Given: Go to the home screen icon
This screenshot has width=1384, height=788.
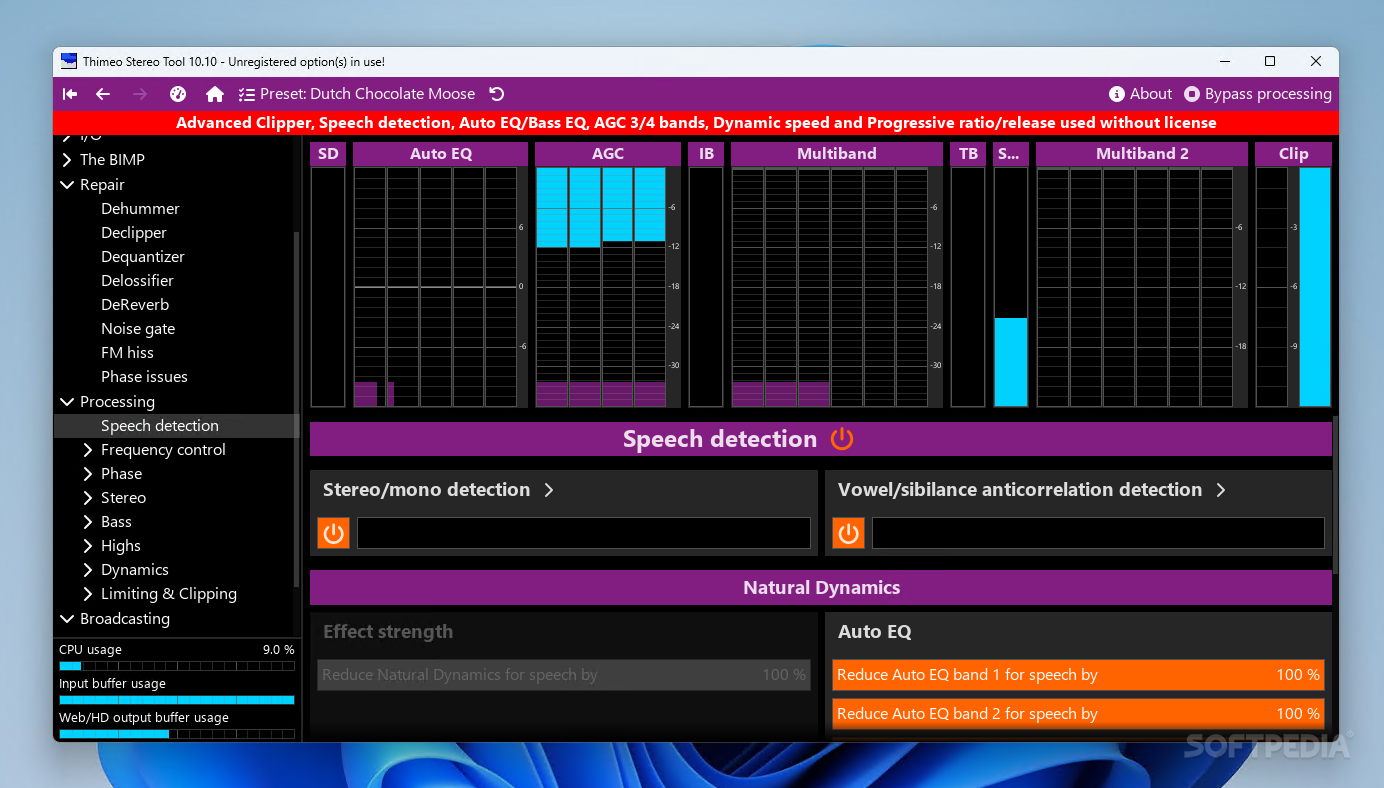Looking at the screenshot, I should (x=215, y=94).
